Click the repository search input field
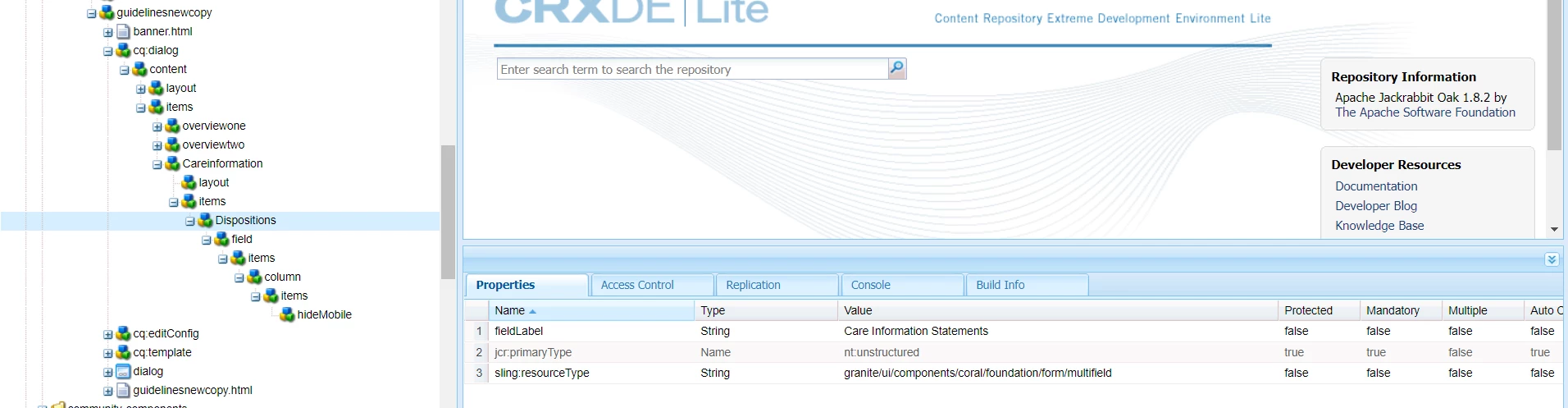Screen dimensions: 1568x408 (693, 69)
